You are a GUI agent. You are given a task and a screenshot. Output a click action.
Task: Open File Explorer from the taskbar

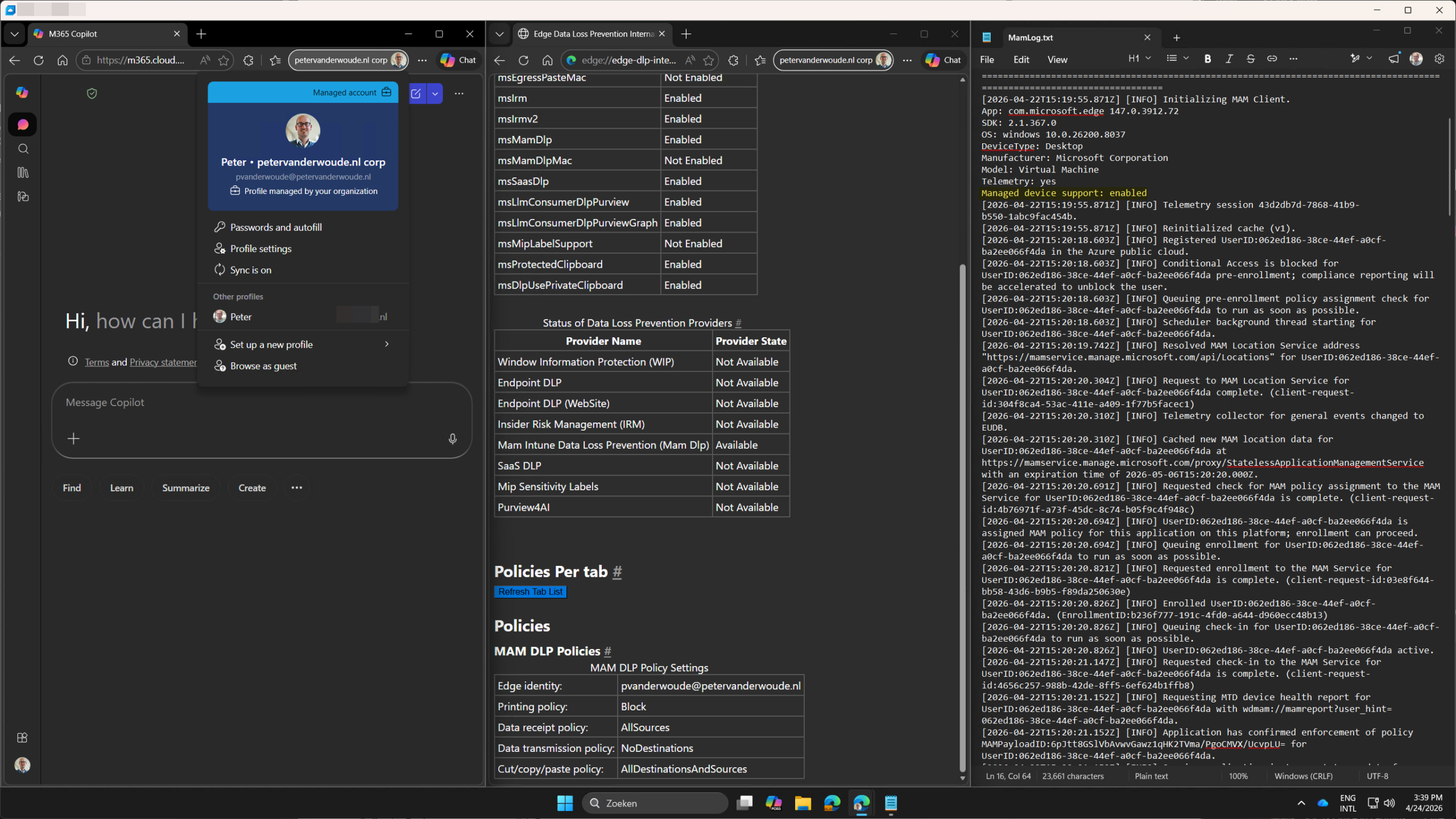coord(803,803)
